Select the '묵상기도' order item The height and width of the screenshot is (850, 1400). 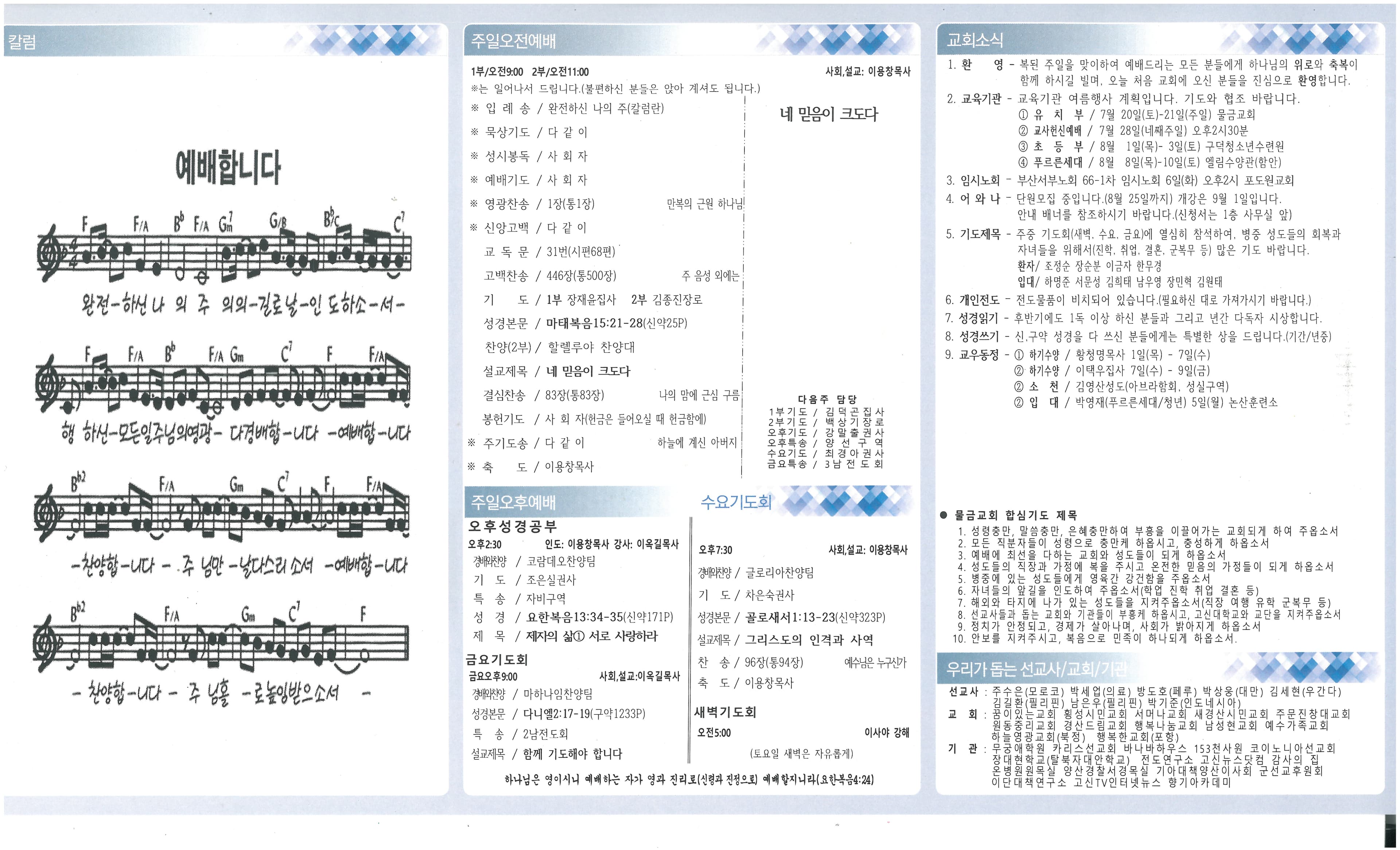tap(507, 132)
